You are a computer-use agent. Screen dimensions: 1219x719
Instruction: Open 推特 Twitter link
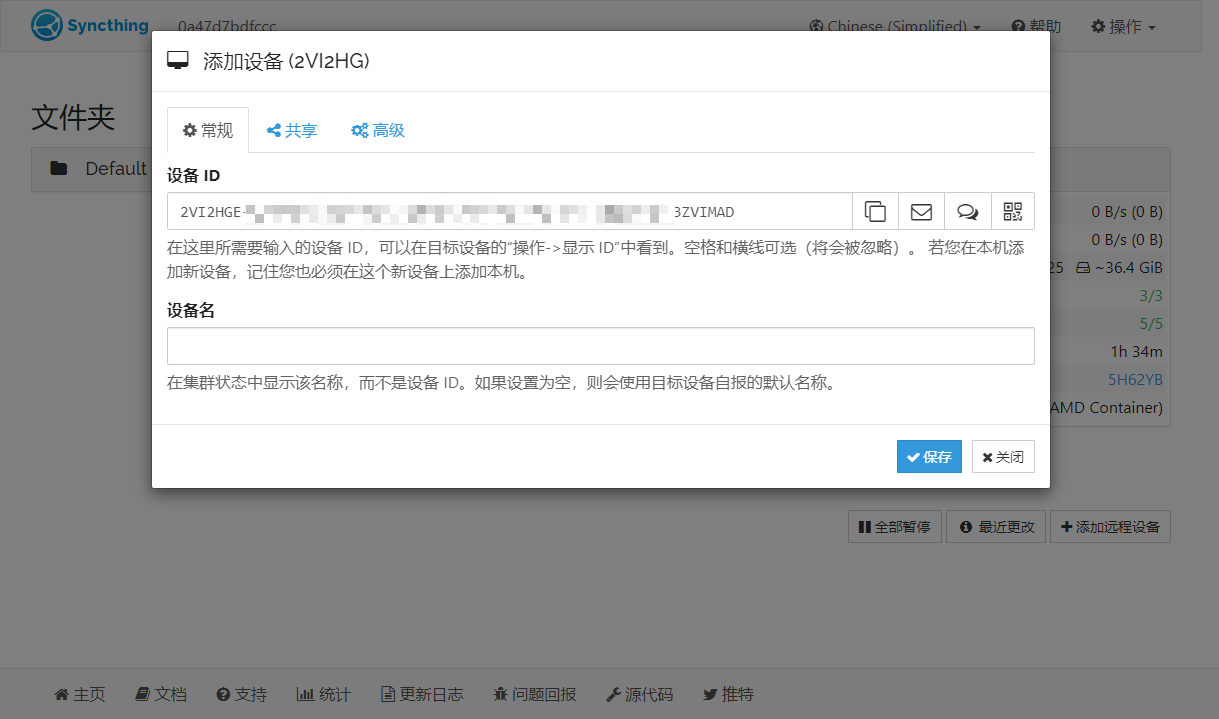[x=728, y=694]
